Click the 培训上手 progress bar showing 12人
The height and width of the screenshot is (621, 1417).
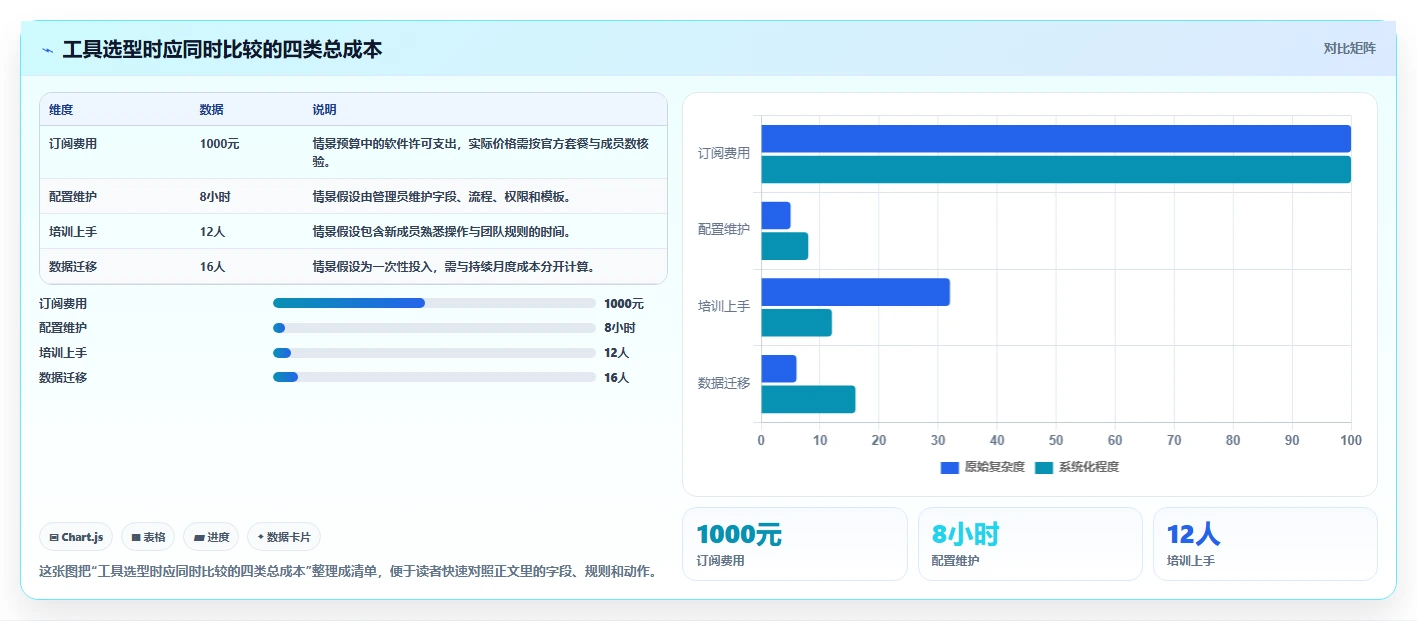(434, 353)
